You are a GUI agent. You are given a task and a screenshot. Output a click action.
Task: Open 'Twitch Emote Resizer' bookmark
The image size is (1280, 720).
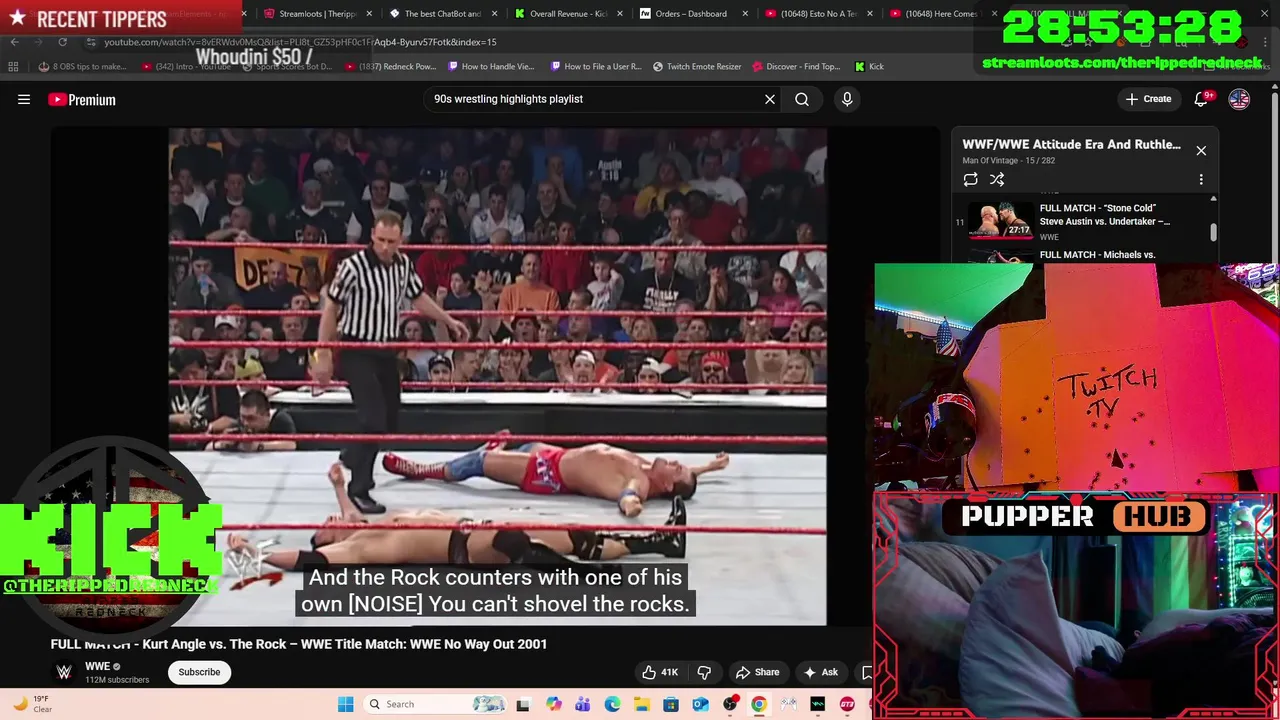click(x=697, y=66)
